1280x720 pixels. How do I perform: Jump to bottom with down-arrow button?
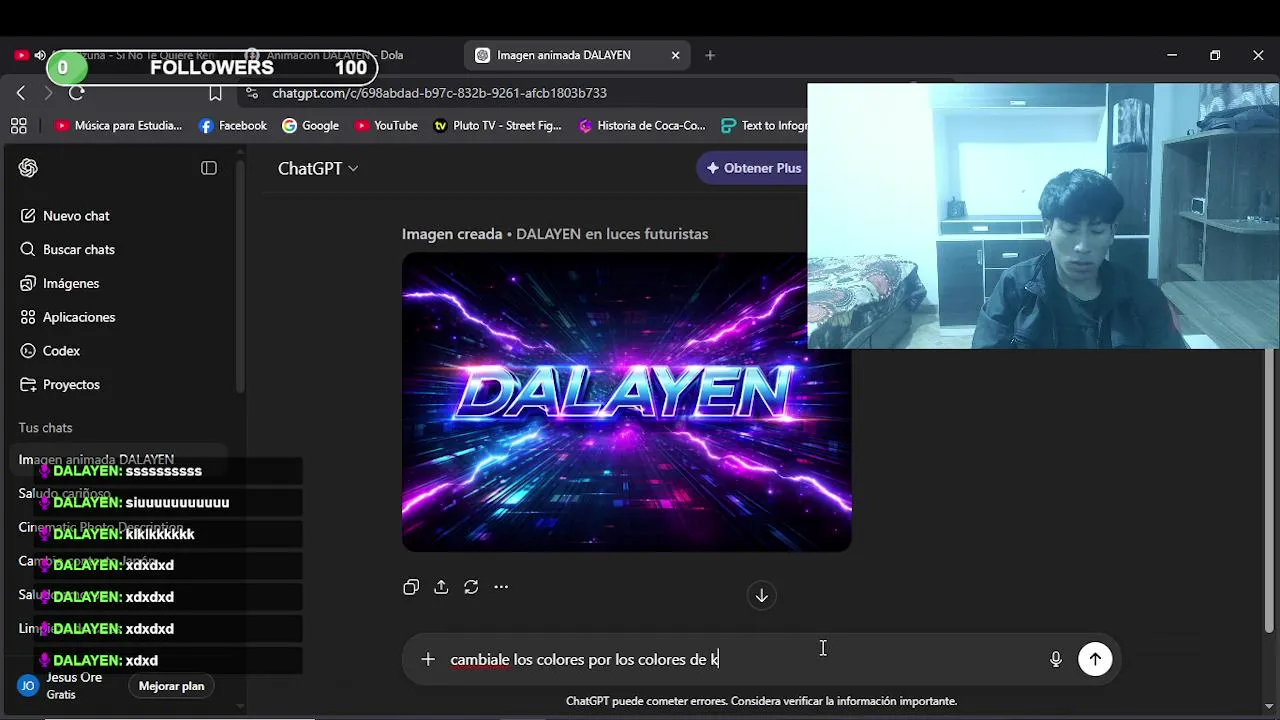tap(761, 596)
